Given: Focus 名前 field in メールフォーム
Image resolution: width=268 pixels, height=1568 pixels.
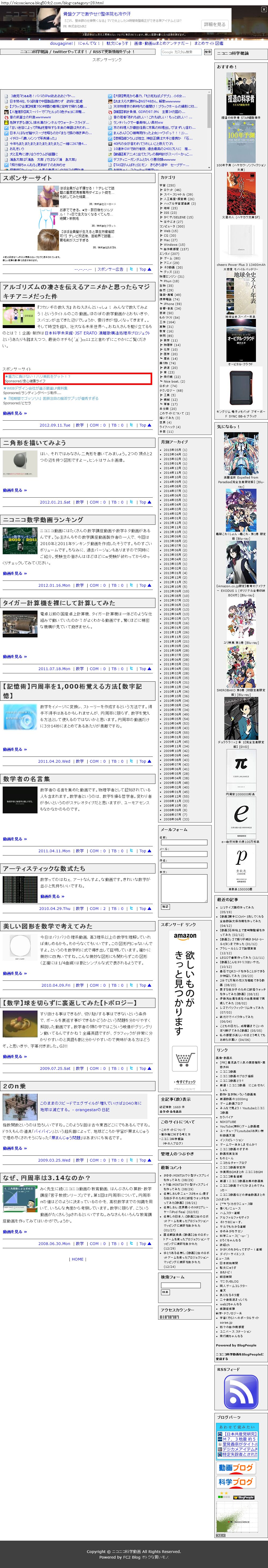Looking at the screenshot, I should (184, 842).
